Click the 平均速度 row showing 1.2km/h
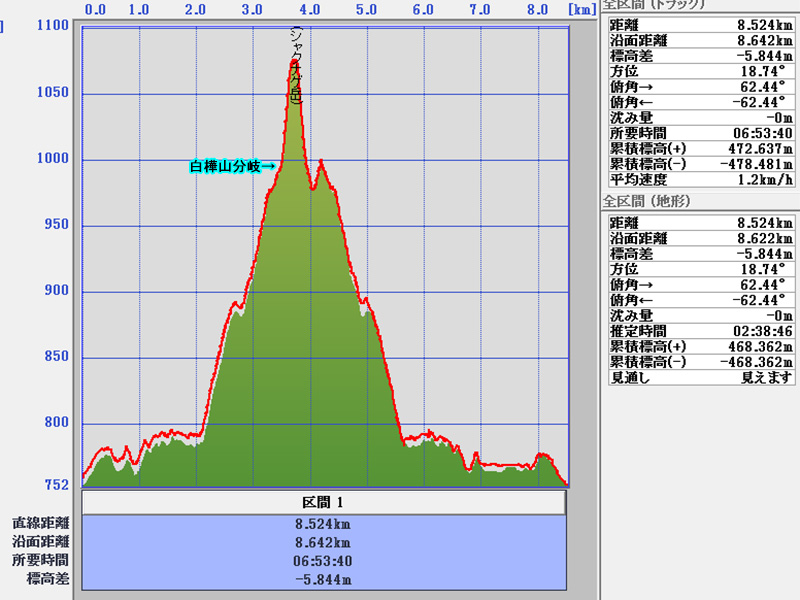This screenshot has height=600, width=800. tap(701, 180)
